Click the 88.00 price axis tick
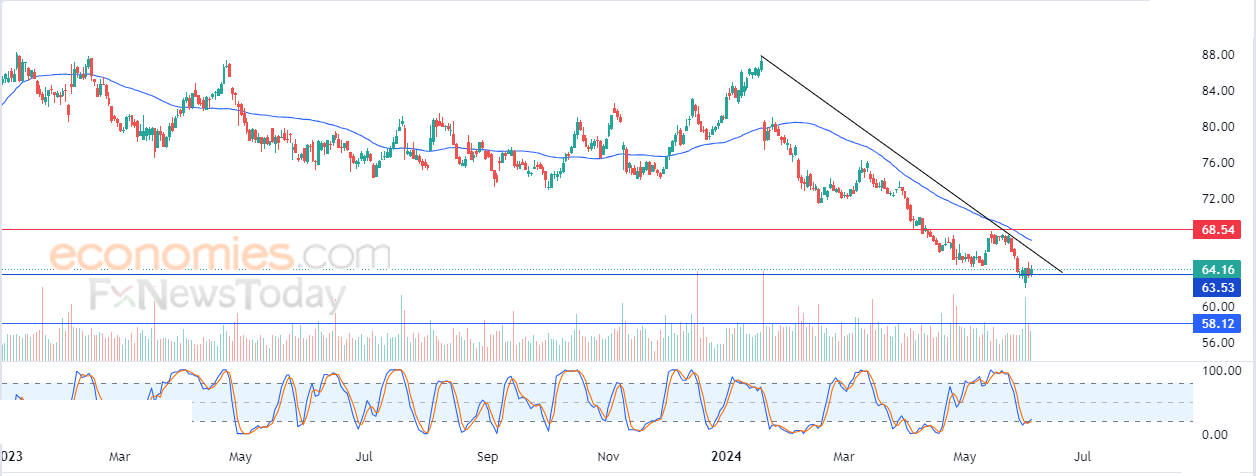 tap(1216, 55)
